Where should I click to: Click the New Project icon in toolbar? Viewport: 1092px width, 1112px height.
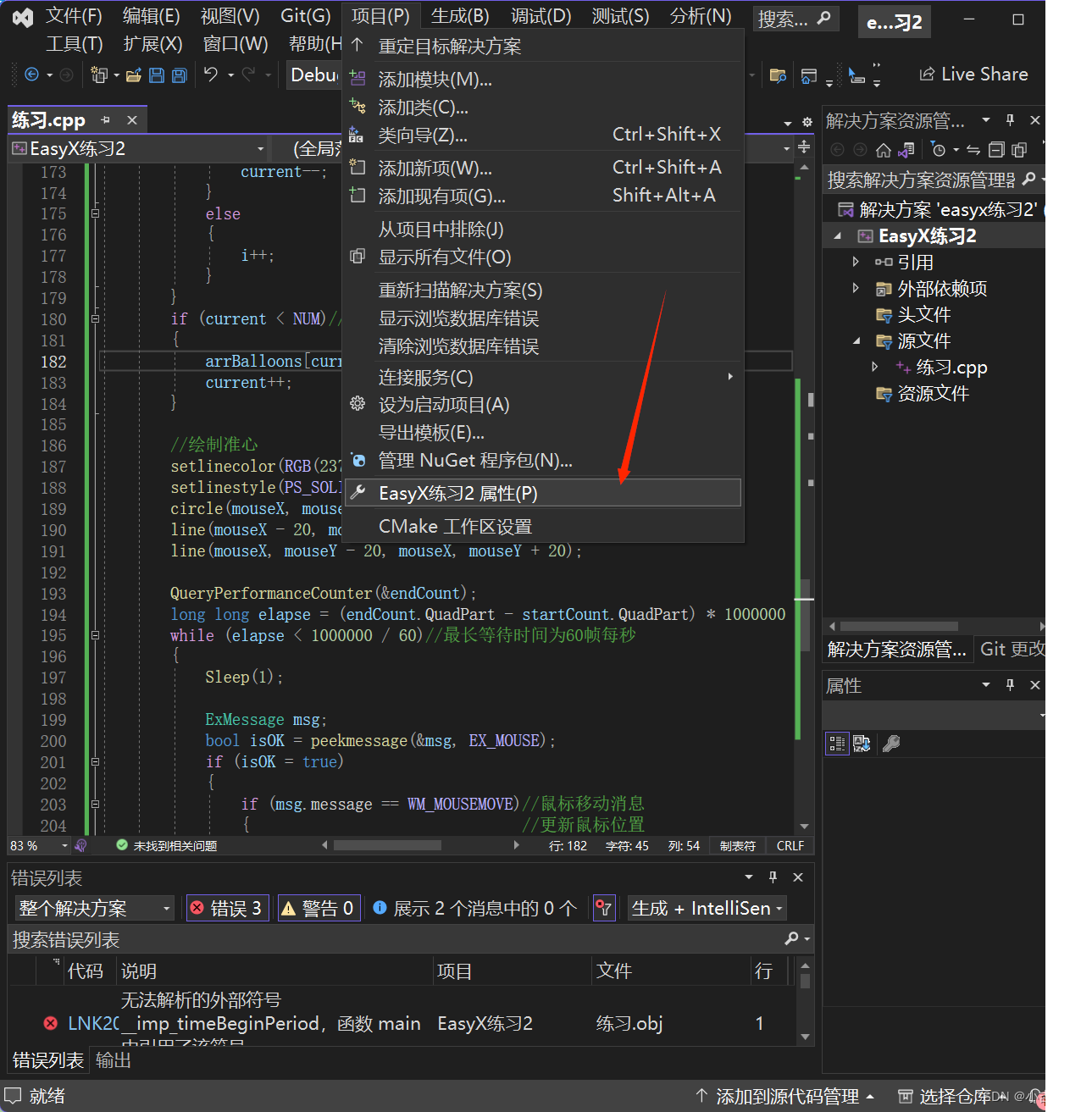99,75
